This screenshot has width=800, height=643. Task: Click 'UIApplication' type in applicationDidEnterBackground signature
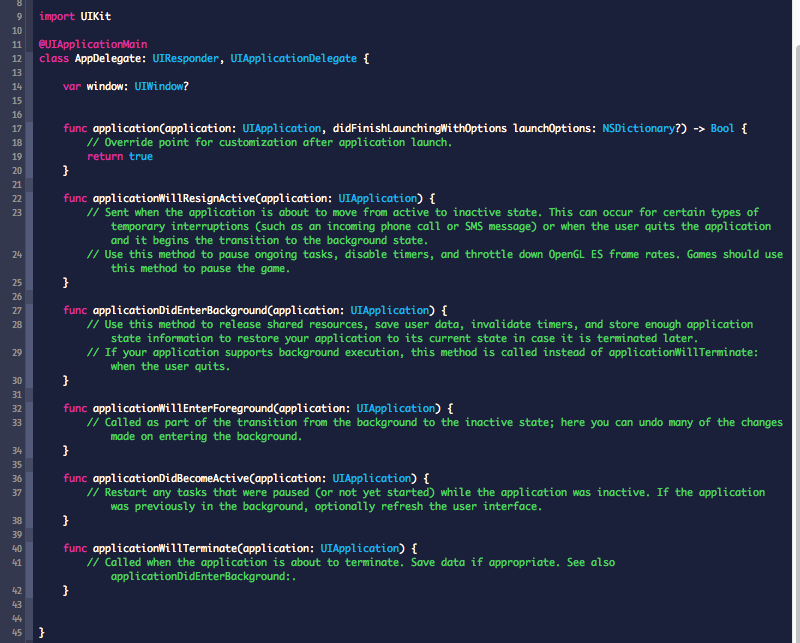coord(390,310)
